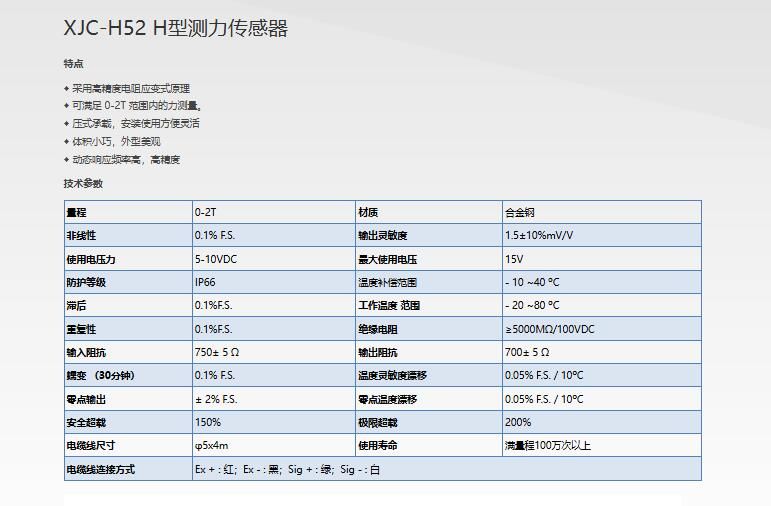
Task: Select the cable wiring color code cell
Action: click(287, 469)
